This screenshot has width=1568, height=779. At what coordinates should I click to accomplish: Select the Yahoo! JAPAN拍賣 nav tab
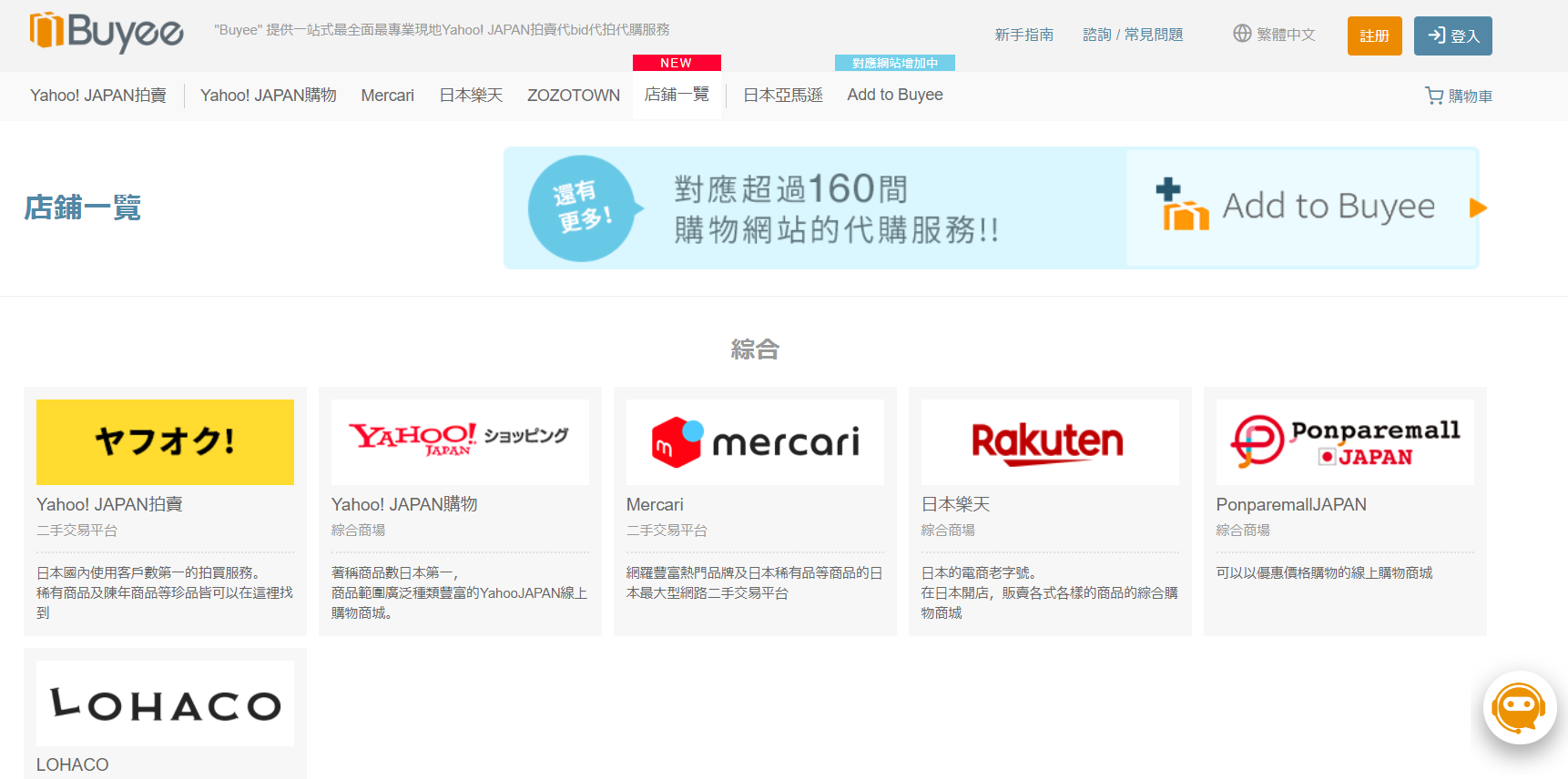[98, 96]
